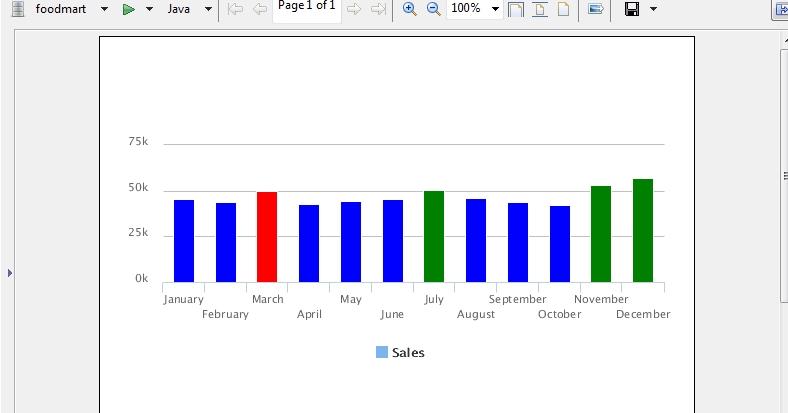Click the green December bar

pyautogui.click(x=643, y=230)
